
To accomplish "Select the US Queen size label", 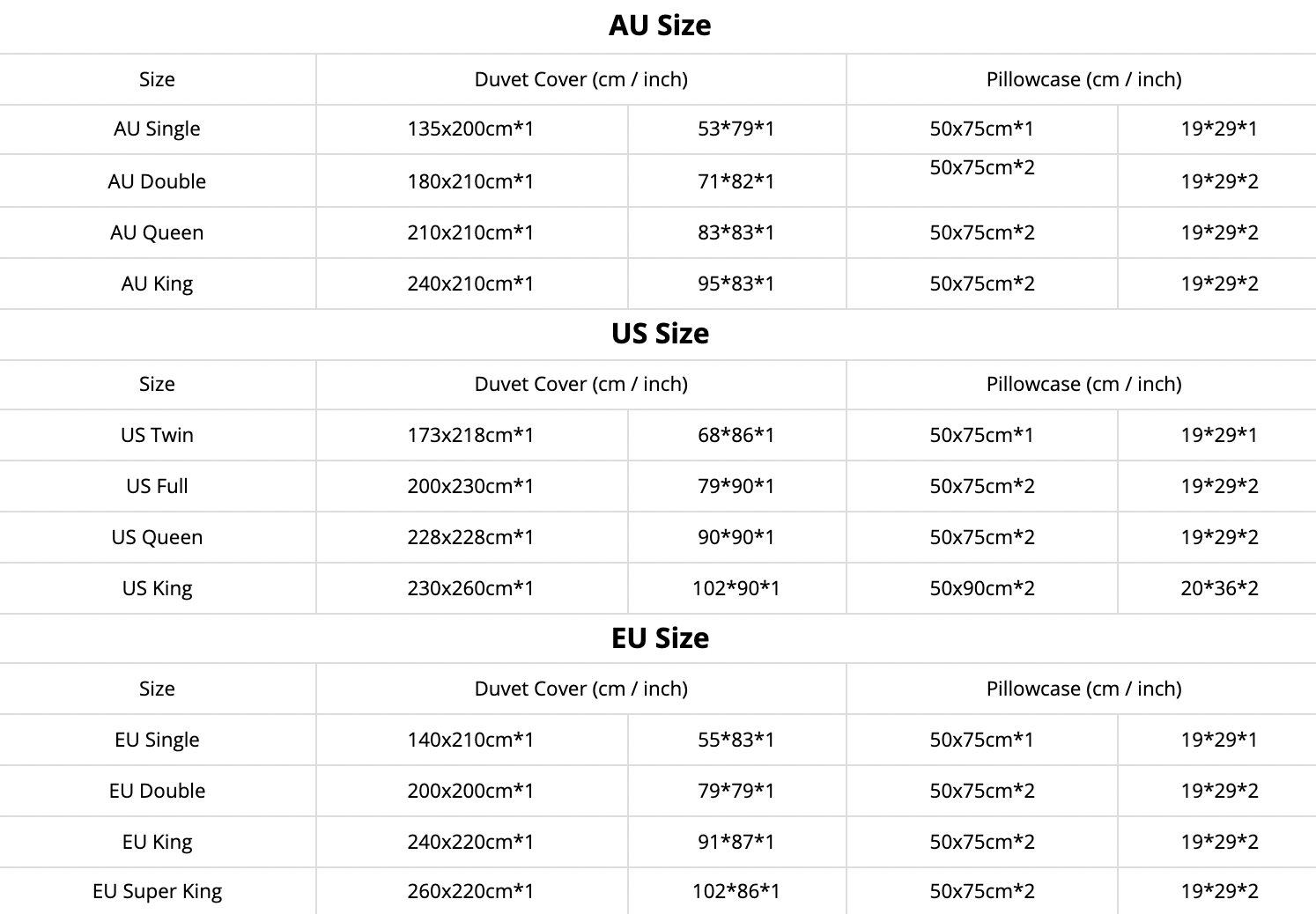I will tap(157, 537).
